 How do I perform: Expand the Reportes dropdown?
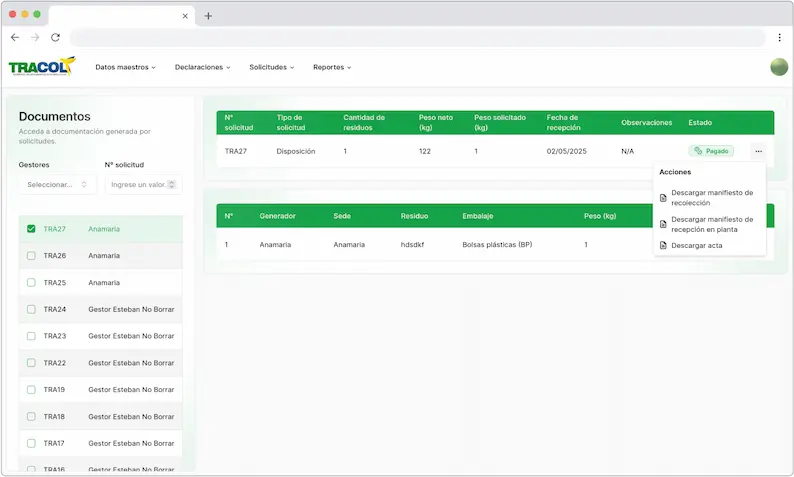click(x=331, y=67)
